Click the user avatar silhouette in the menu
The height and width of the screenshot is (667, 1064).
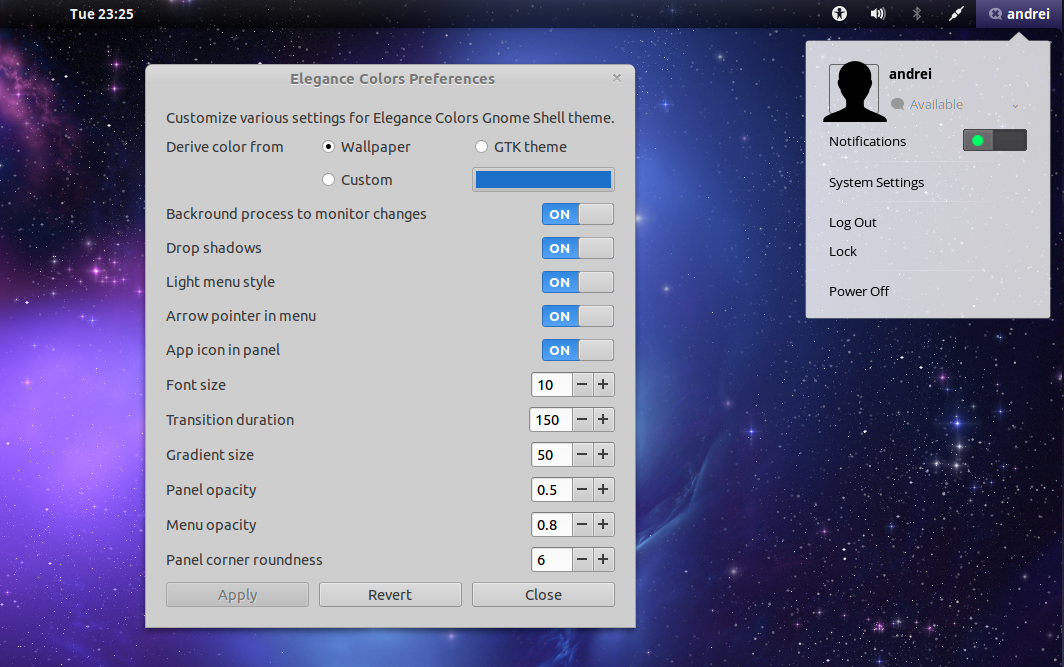coord(854,90)
